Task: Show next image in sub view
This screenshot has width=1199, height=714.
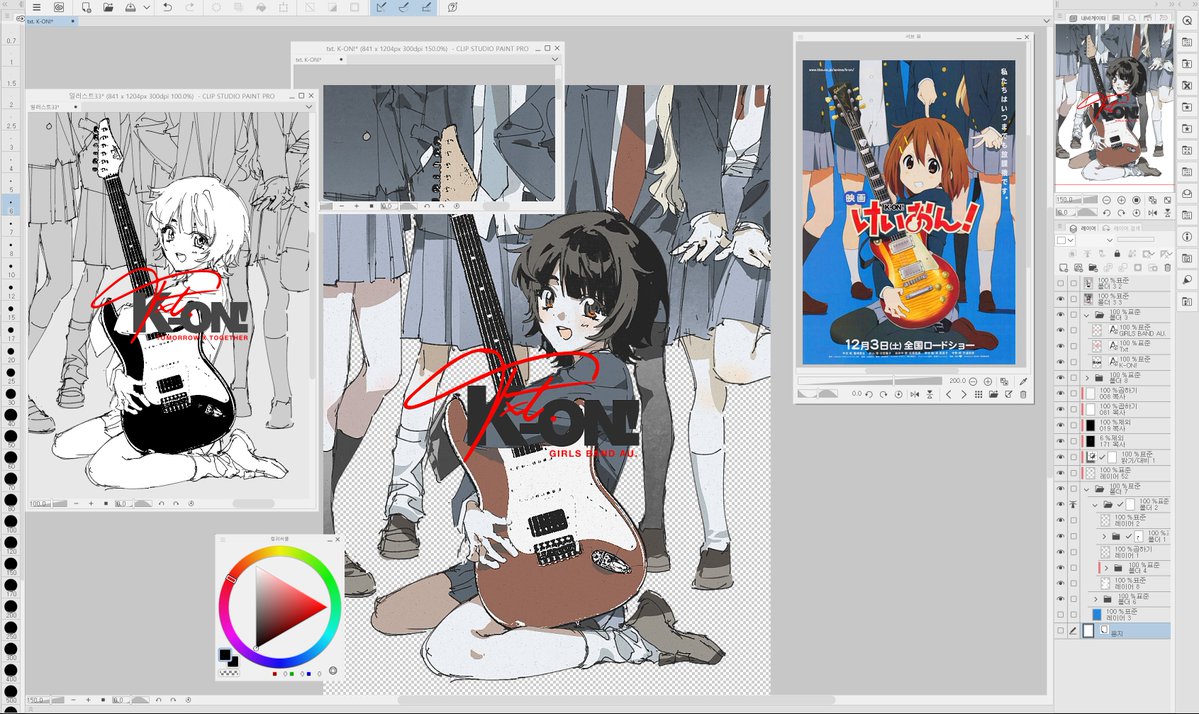Action: [x=963, y=394]
